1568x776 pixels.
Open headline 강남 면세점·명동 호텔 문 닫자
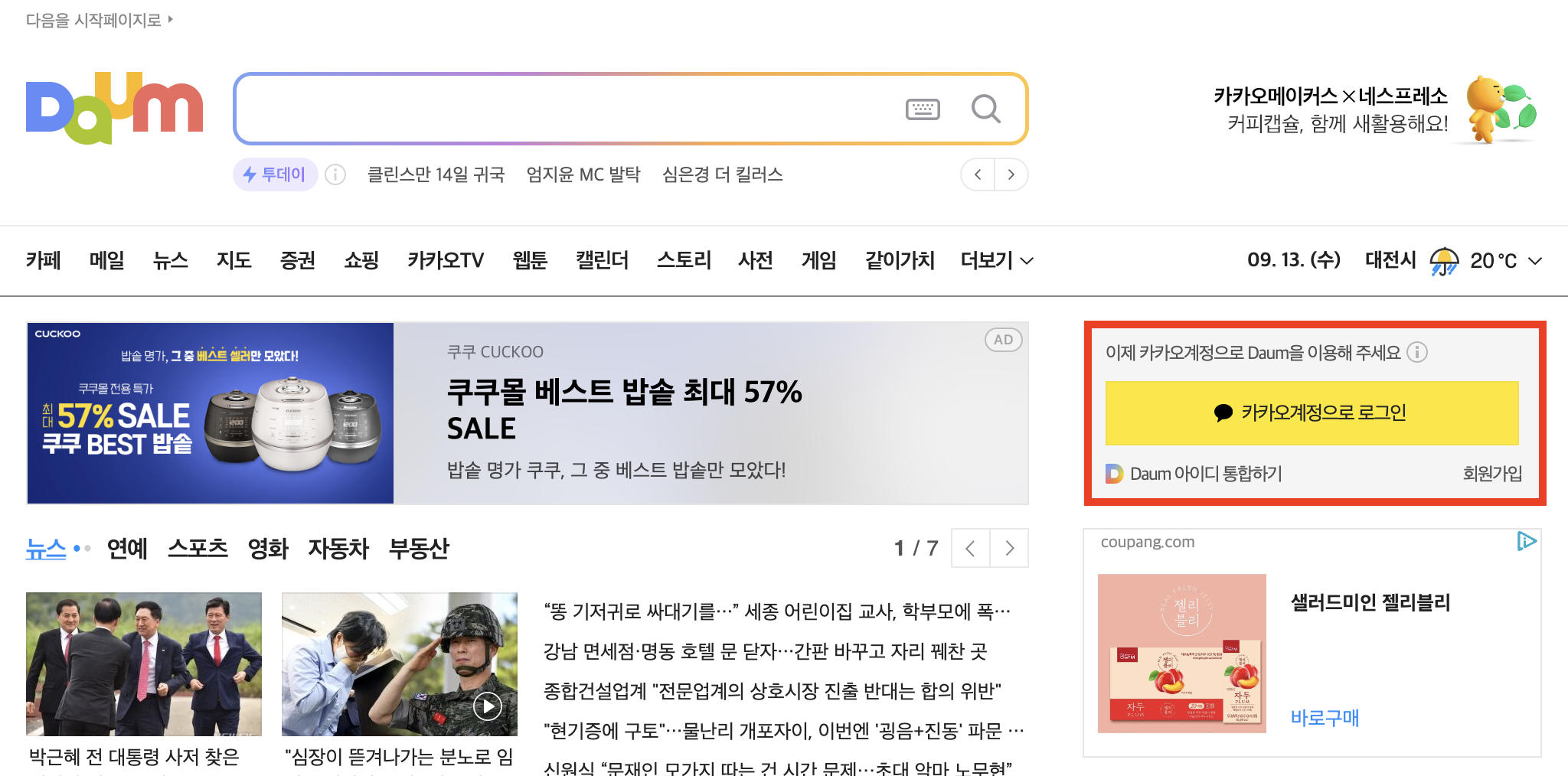[x=766, y=651]
